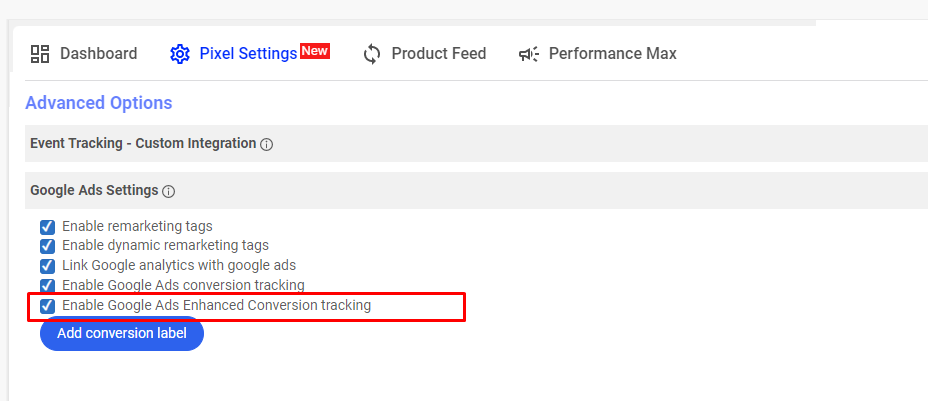Image resolution: width=928 pixels, height=401 pixels.
Task: Disable Enhanced Conversion tracking checkbox
Action: pyautogui.click(x=47, y=306)
